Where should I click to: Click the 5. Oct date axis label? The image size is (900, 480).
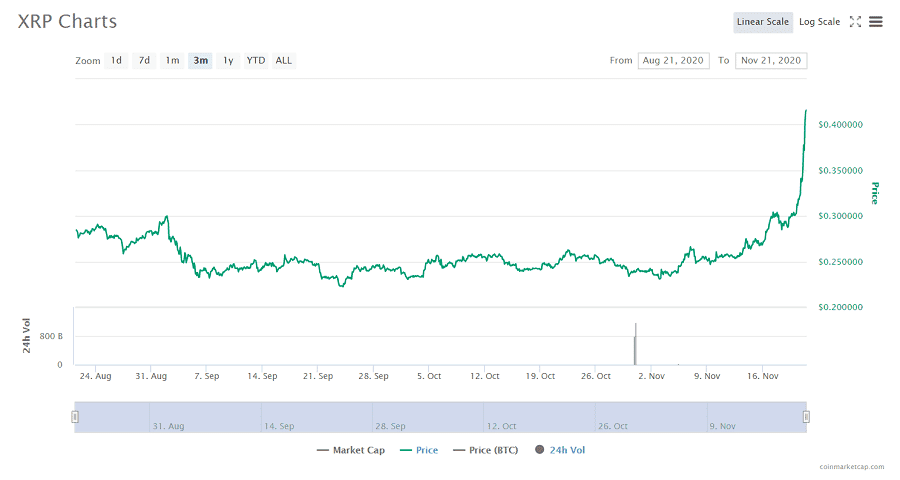point(429,376)
